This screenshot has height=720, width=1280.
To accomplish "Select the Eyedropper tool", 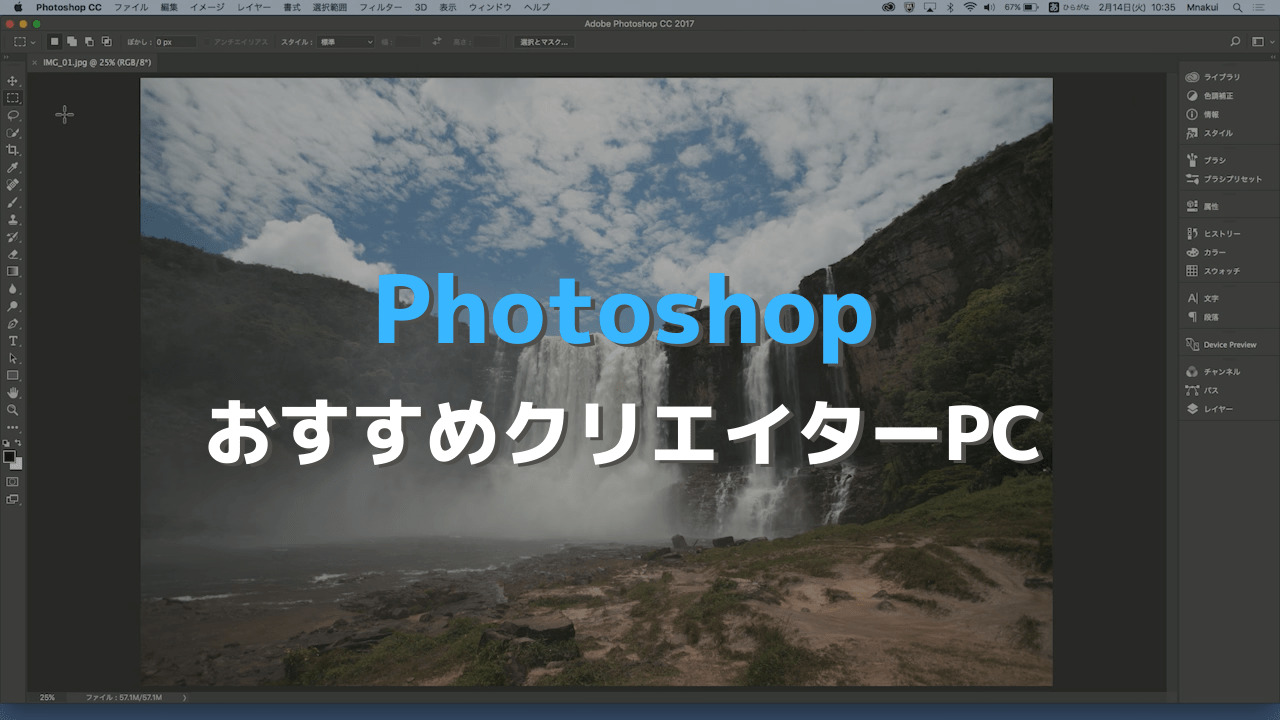I will [13, 167].
